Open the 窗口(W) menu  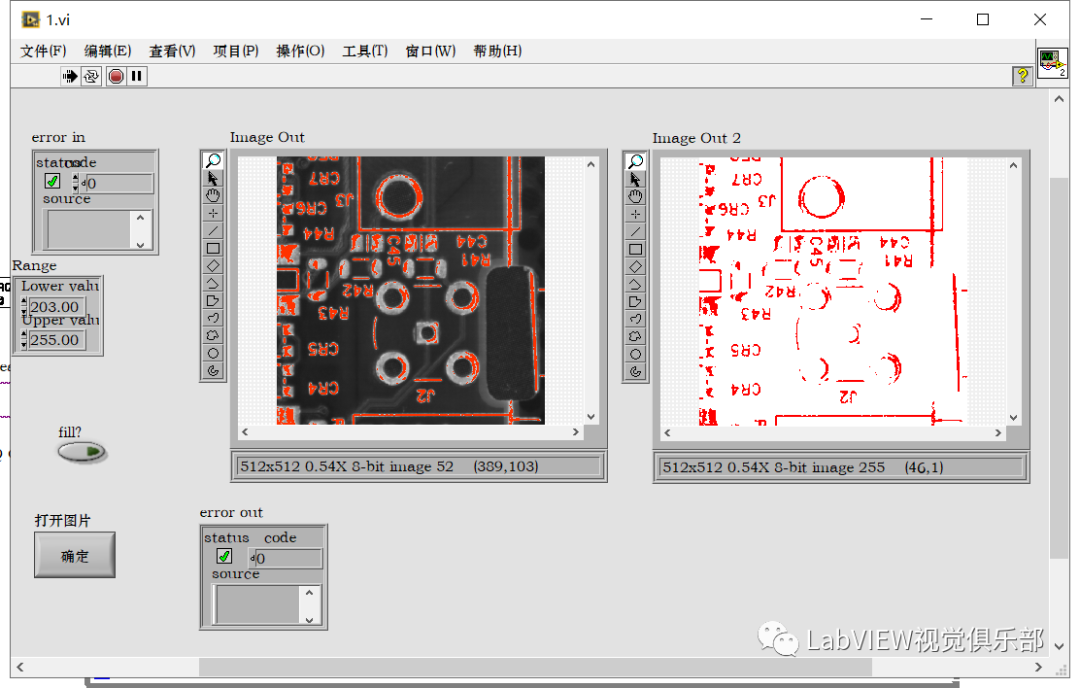click(430, 51)
